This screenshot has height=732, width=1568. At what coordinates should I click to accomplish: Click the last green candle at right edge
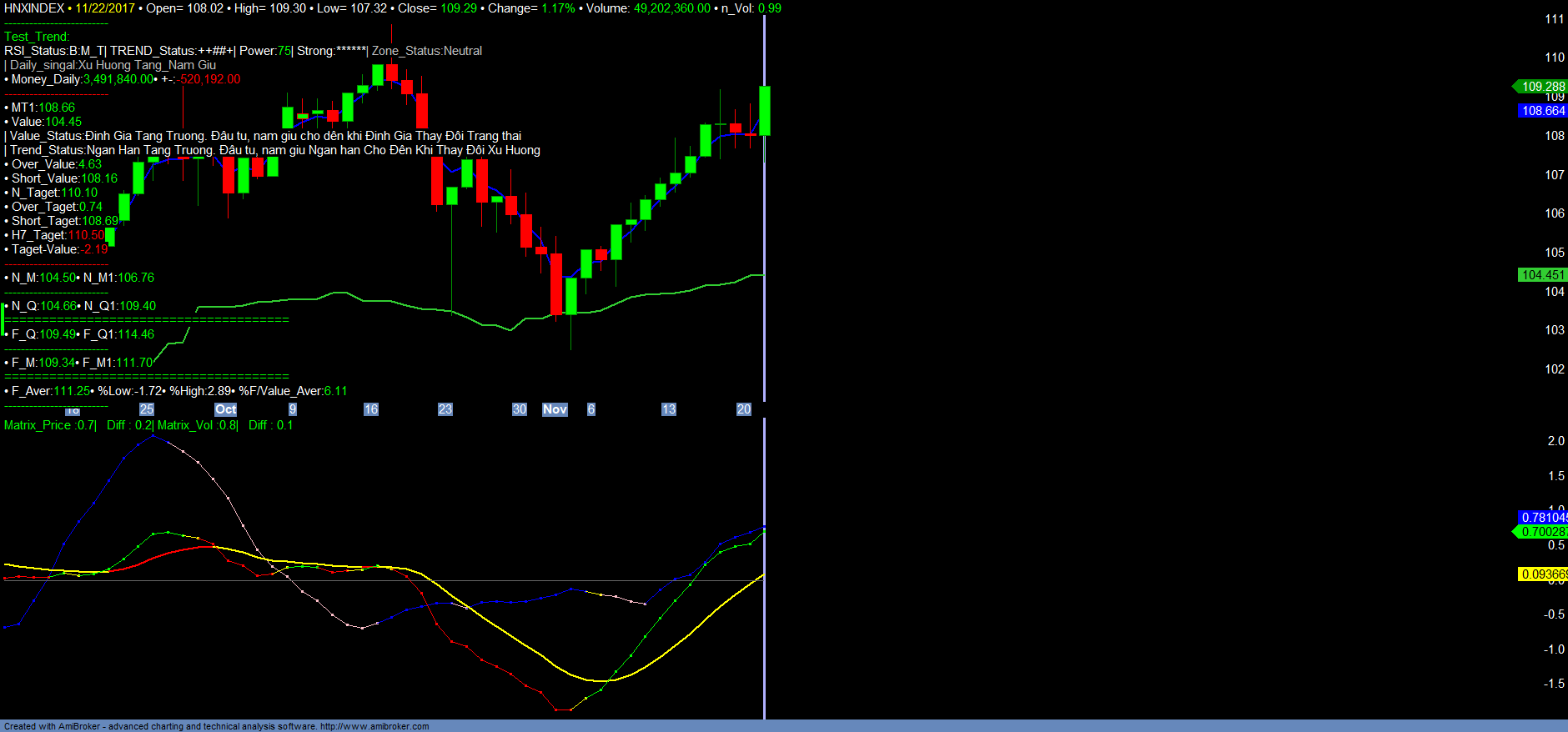(764, 110)
